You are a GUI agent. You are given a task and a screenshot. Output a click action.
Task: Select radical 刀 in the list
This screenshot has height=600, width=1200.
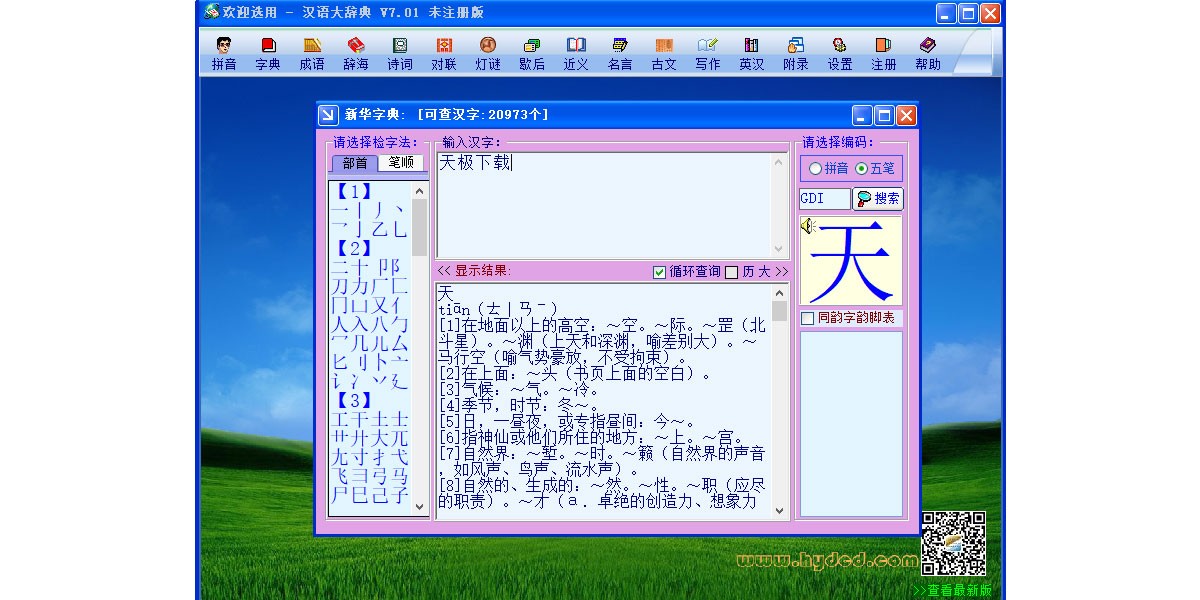[x=341, y=286]
